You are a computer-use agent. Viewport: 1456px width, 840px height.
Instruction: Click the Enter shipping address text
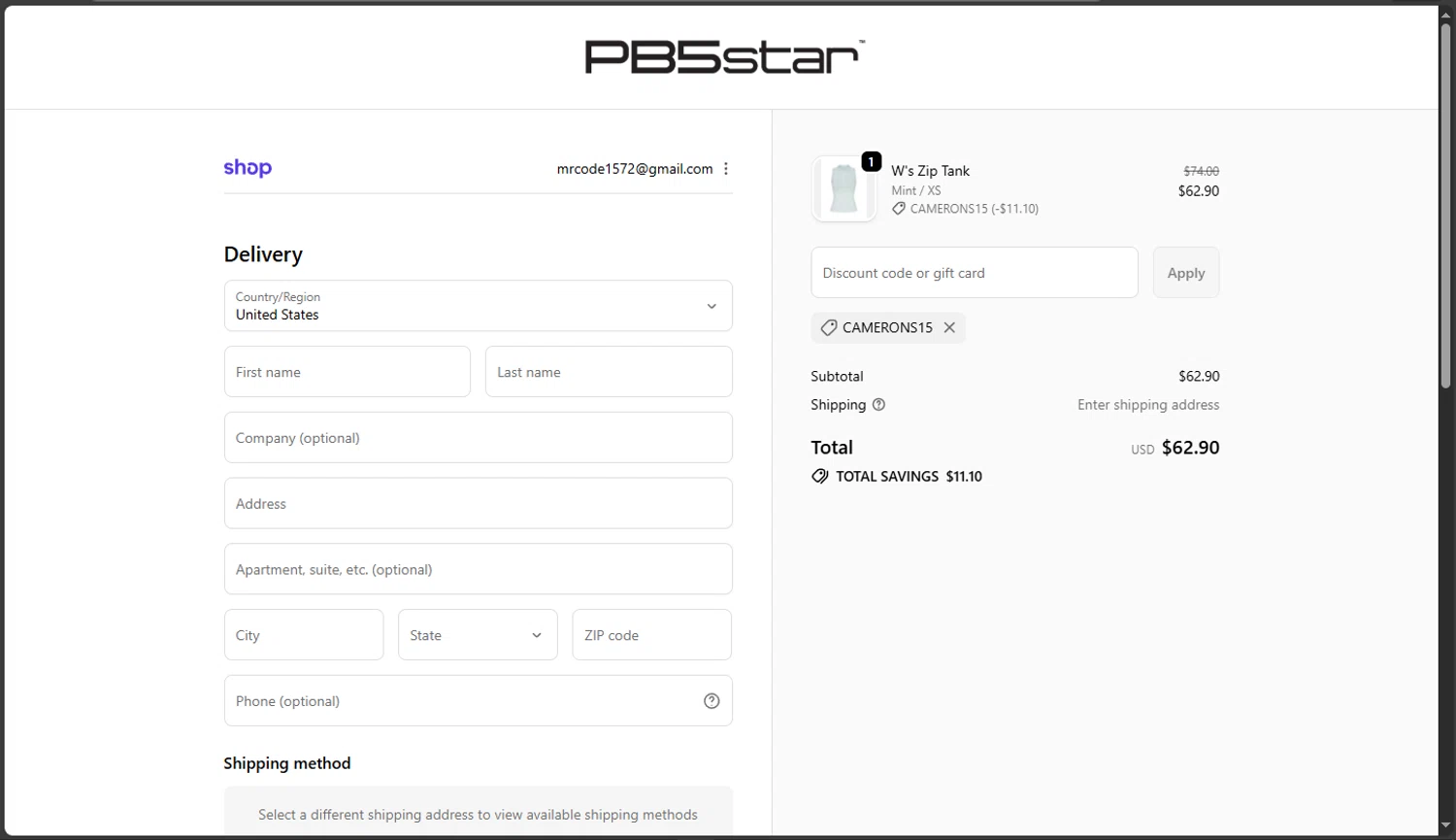1148,405
